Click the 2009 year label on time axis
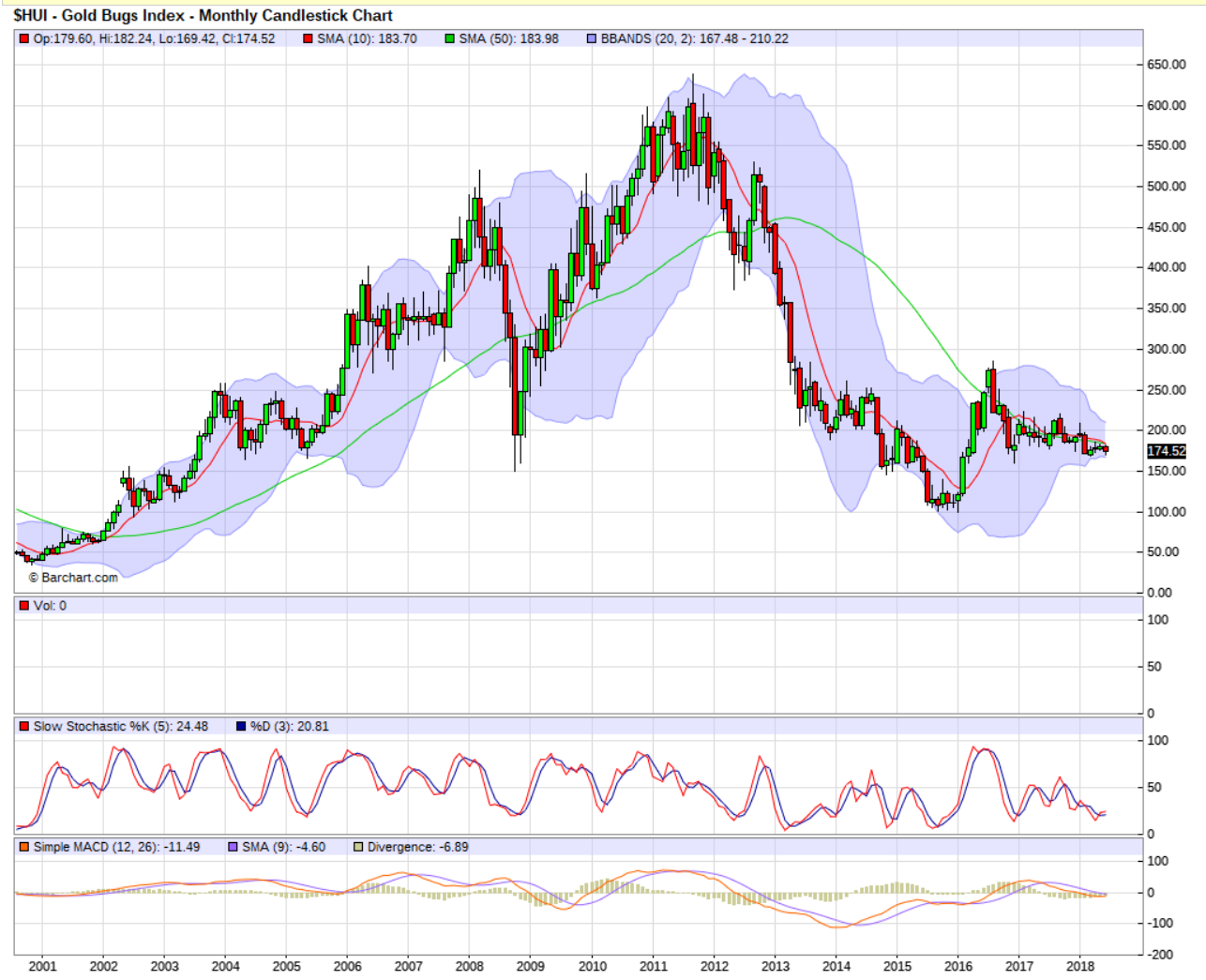The height and width of the screenshot is (980, 1206). pos(531,967)
